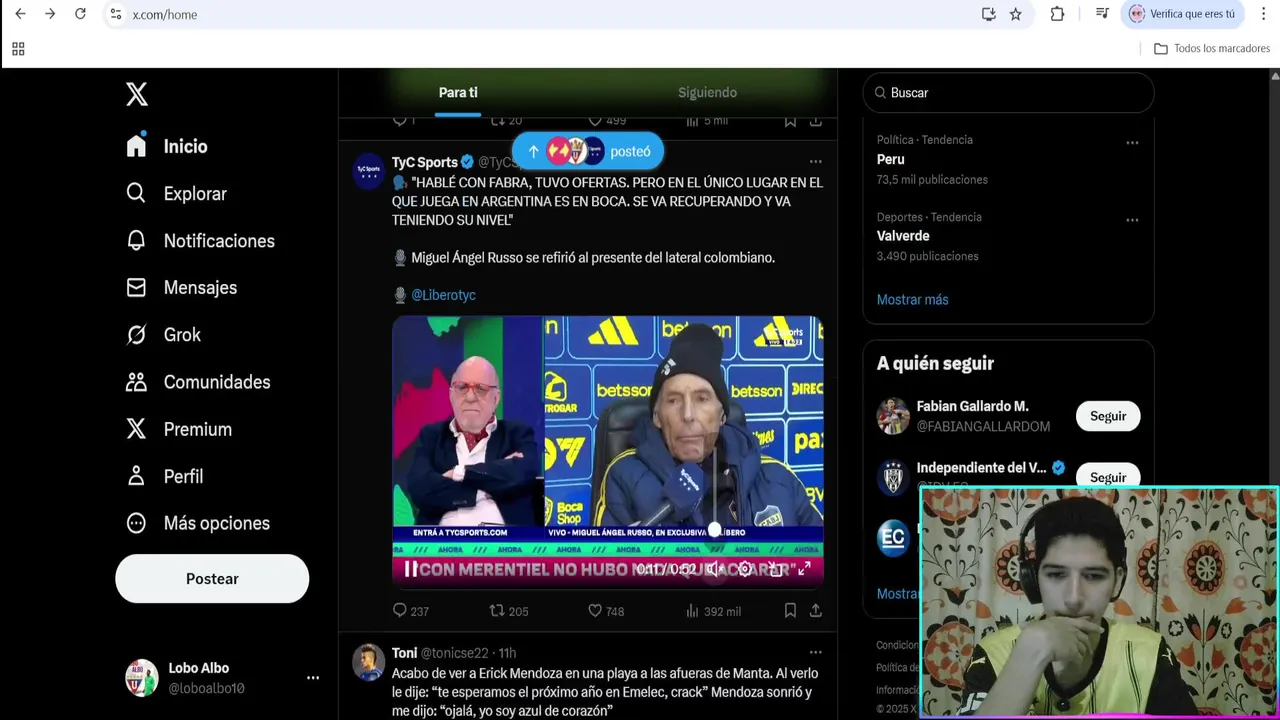Viewport: 1280px width, 720px height.
Task: Open Lobo Albo account options menu
Action: (x=313, y=678)
